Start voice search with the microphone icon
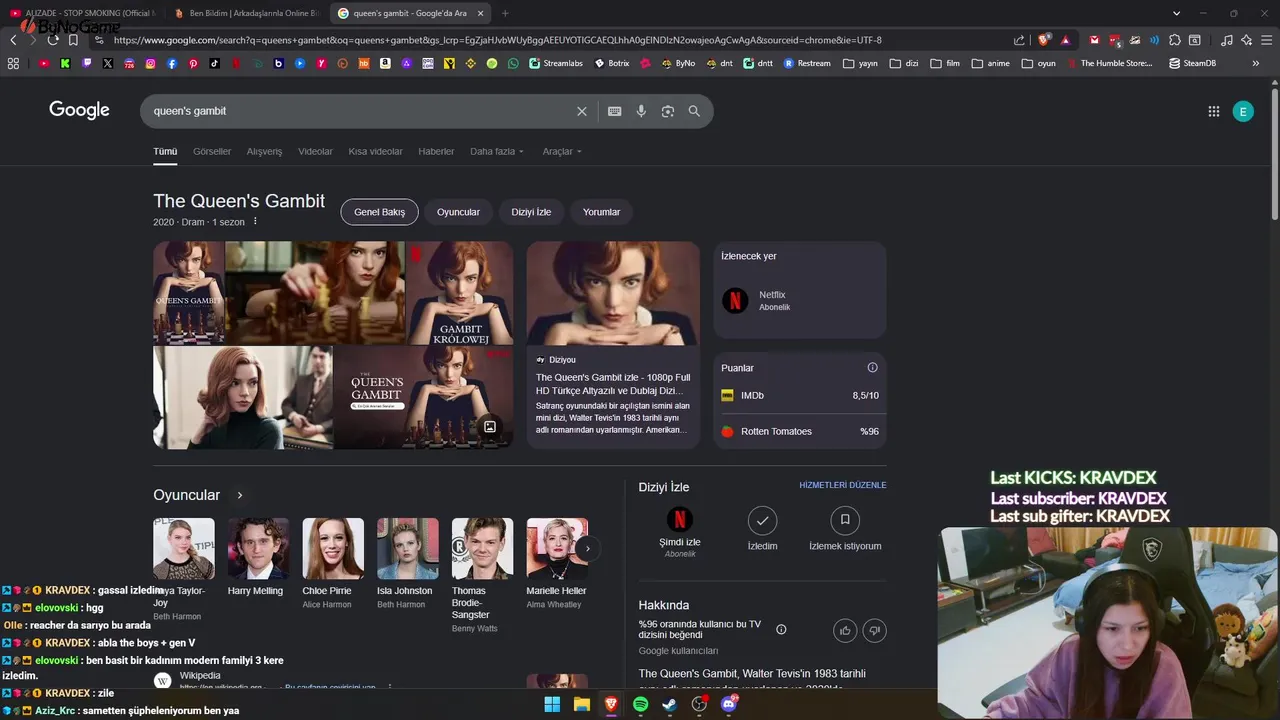Screen dimensions: 1280x720 point(641,111)
